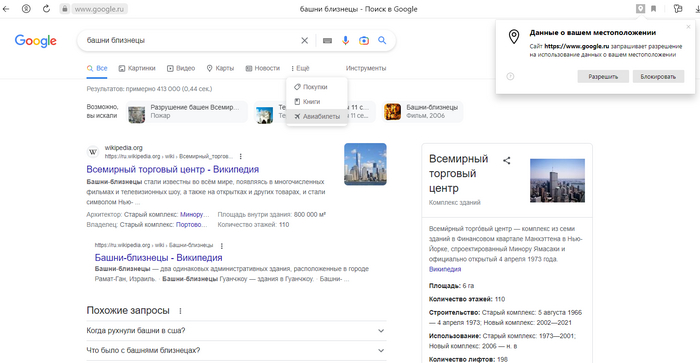Clear the search query with the X icon
700x363 pixels.
coord(304,41)
